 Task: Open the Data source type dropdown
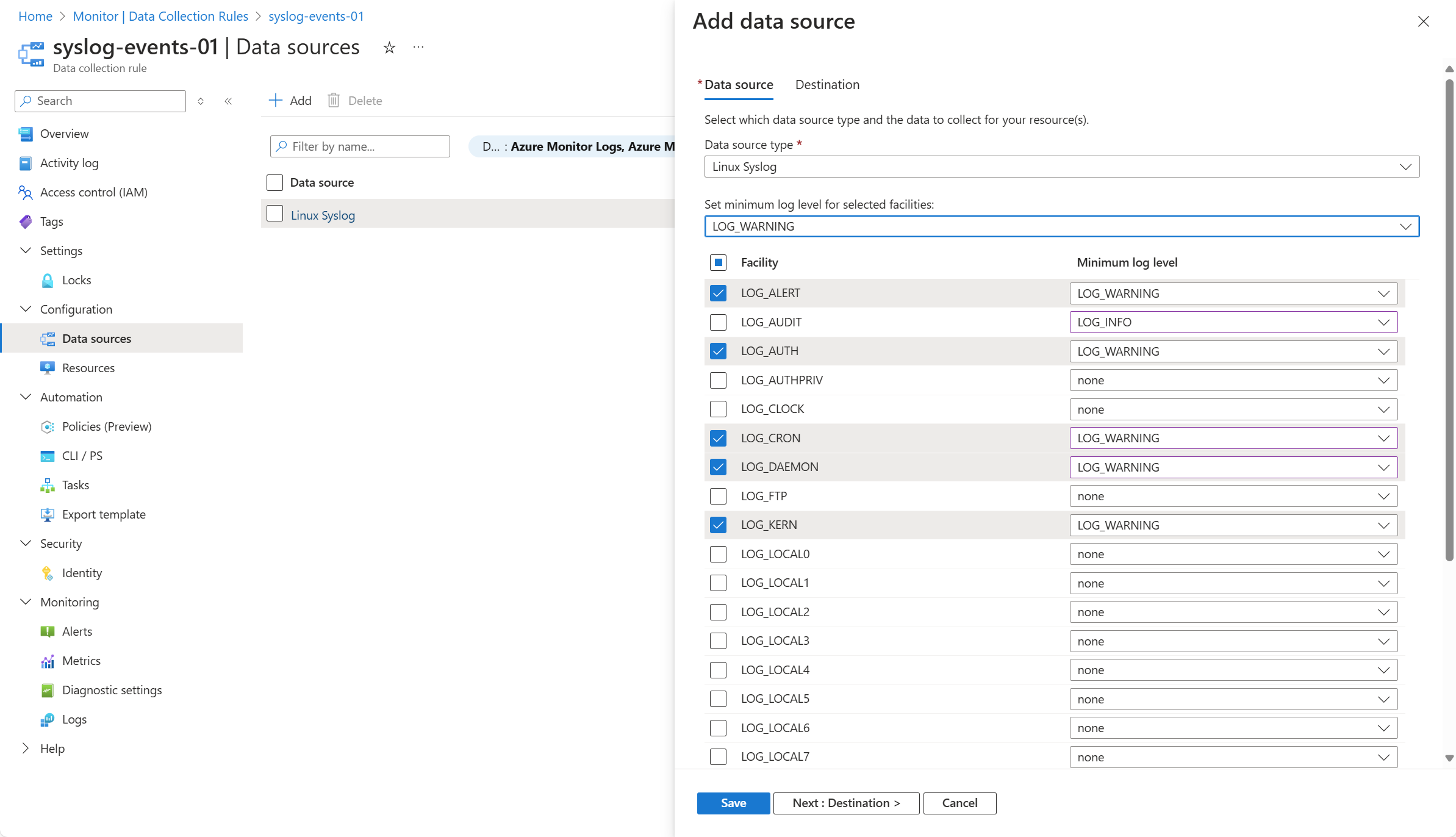[x=1061, y=167]
